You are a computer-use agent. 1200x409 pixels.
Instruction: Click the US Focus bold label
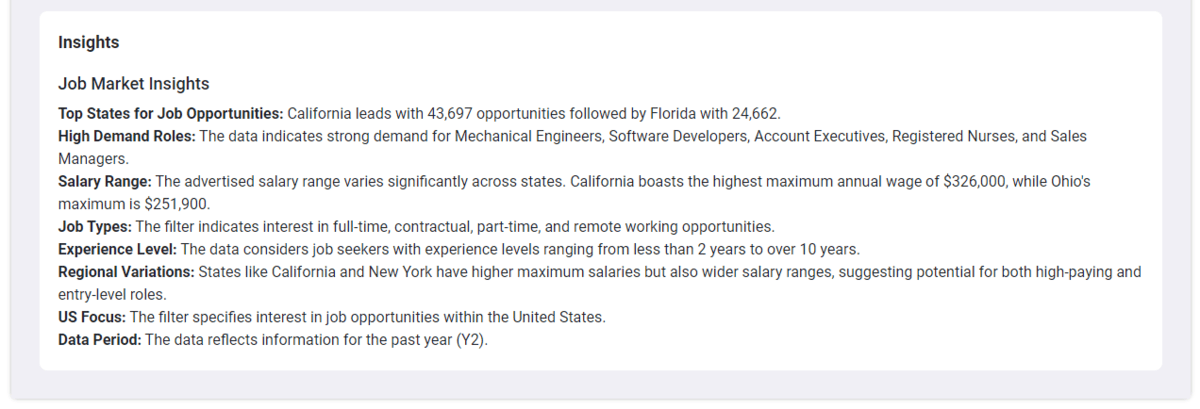(x=92, y=317)
